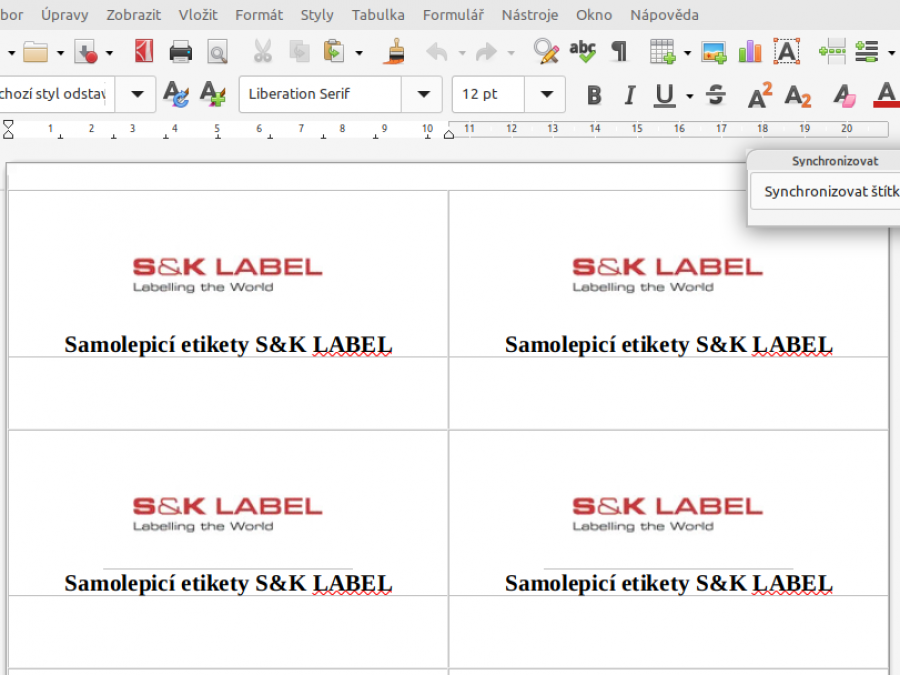The image size is (900, 675).
Task: Open Find and Replace icon
Action: click(x=546, y=51)
